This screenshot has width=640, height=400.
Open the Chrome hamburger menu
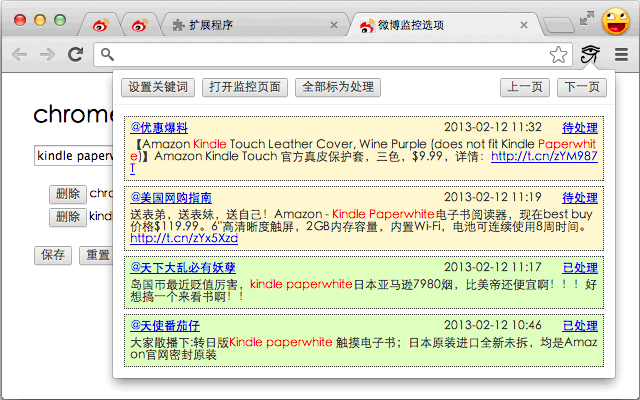pyautogui.click(x=621, y=54)
